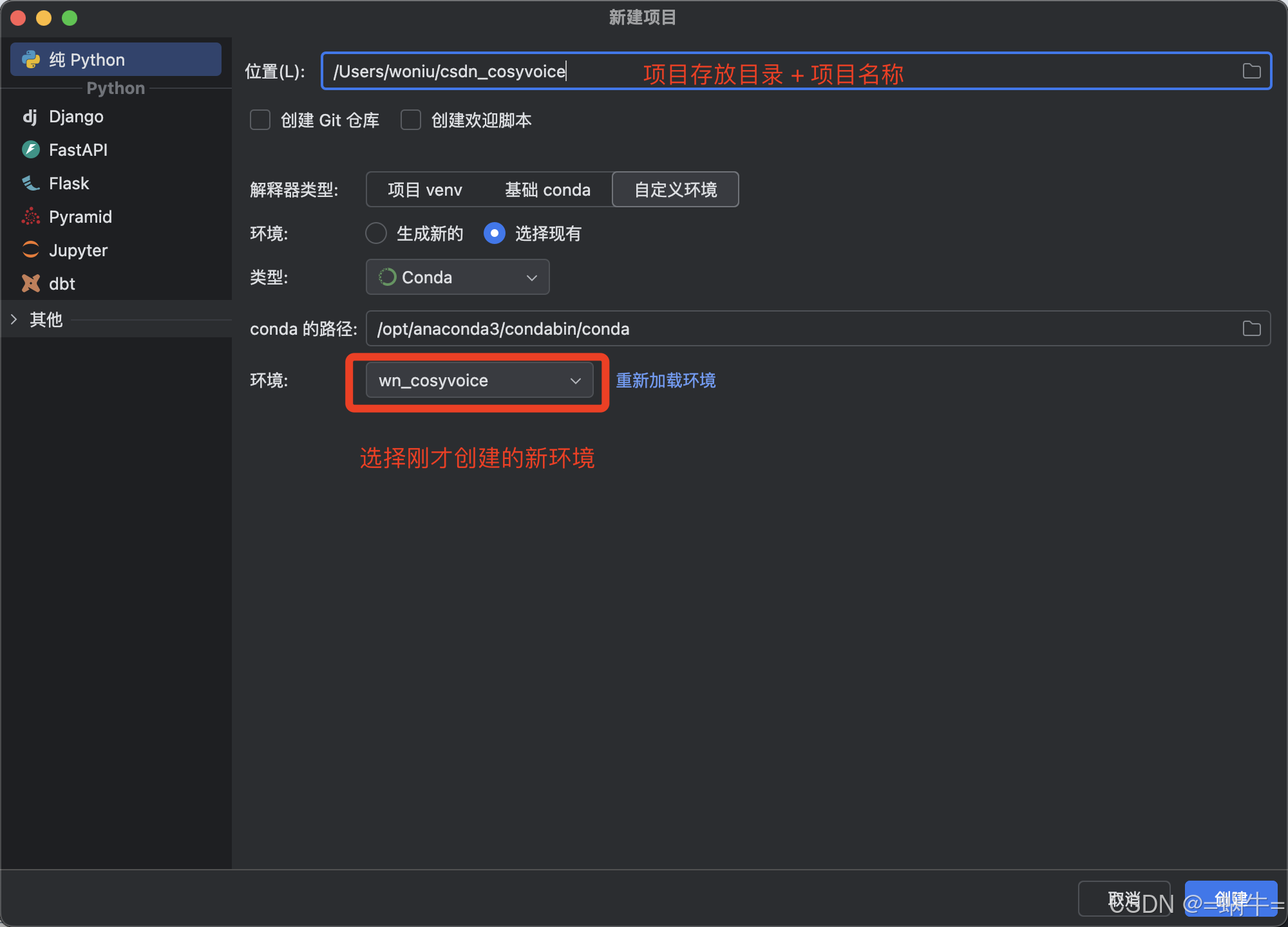Screen dimensions: 1288x927
Task: Expand the 其他 section in sidebar
Action: coord(14,319)
